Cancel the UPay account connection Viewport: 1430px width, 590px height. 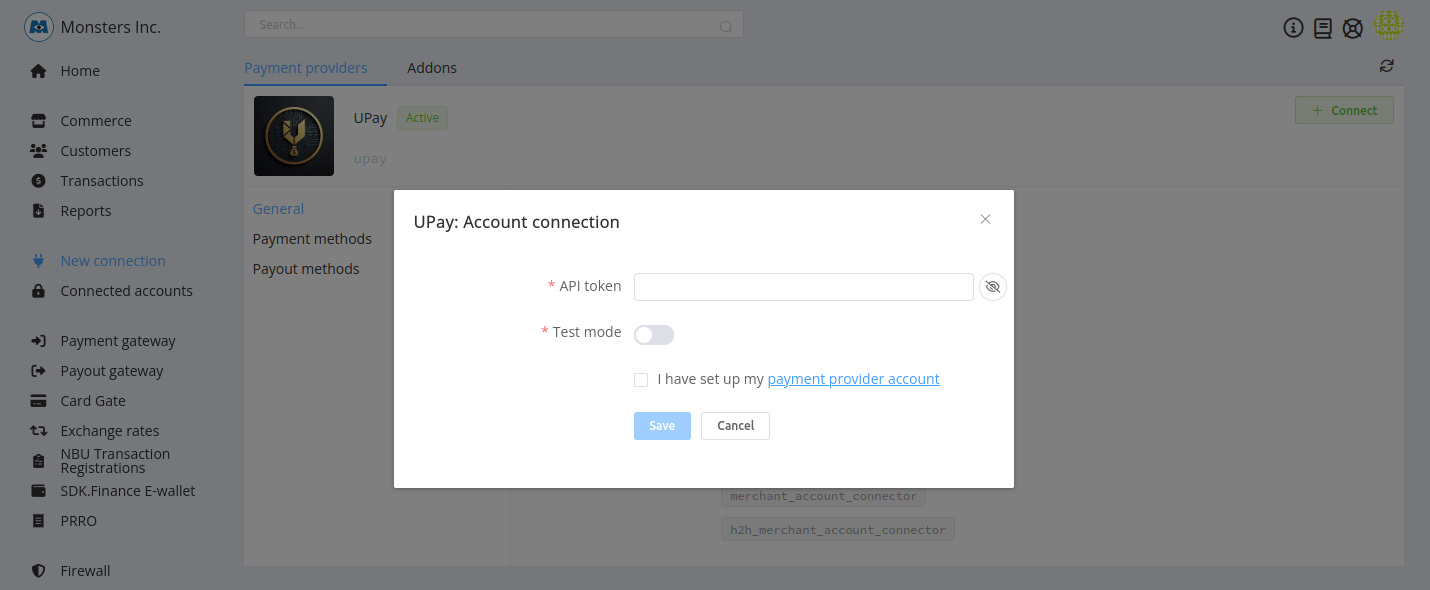click(x=735, y=426)
